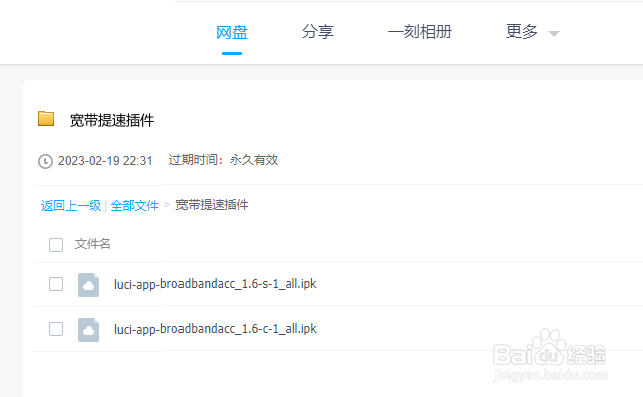Click the 过期时间：永久有效 text
Viewport: 643px width, 397px height.
[223, 160]
